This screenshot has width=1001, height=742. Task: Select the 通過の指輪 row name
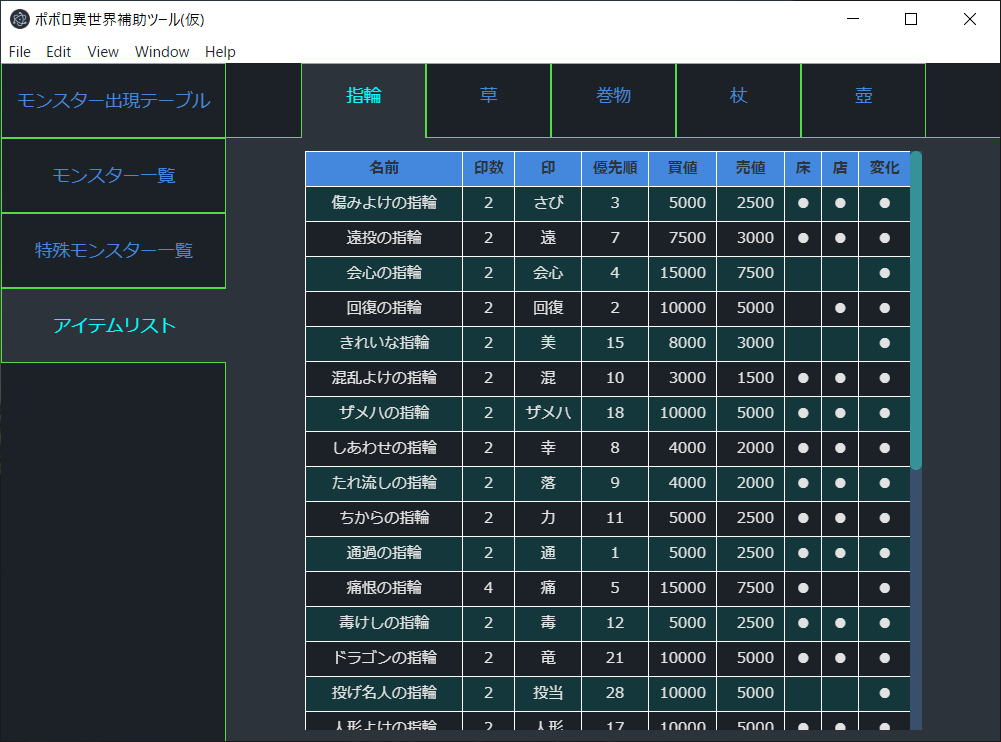pos(384,553)
